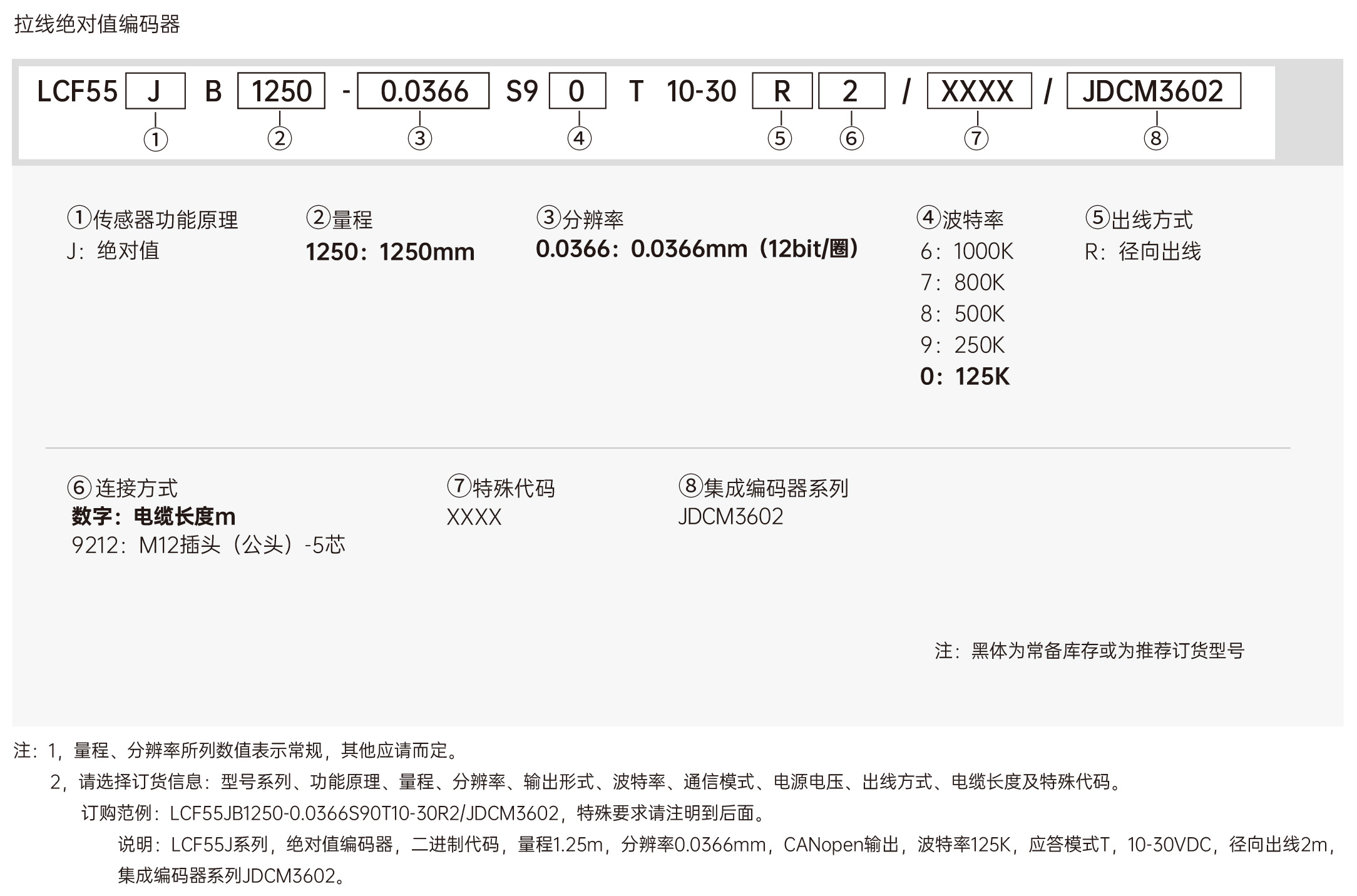Click the heading ①传感器功能原理
Image resolution: width=1357 pixels, height=896 pixels.
[153, 219]
